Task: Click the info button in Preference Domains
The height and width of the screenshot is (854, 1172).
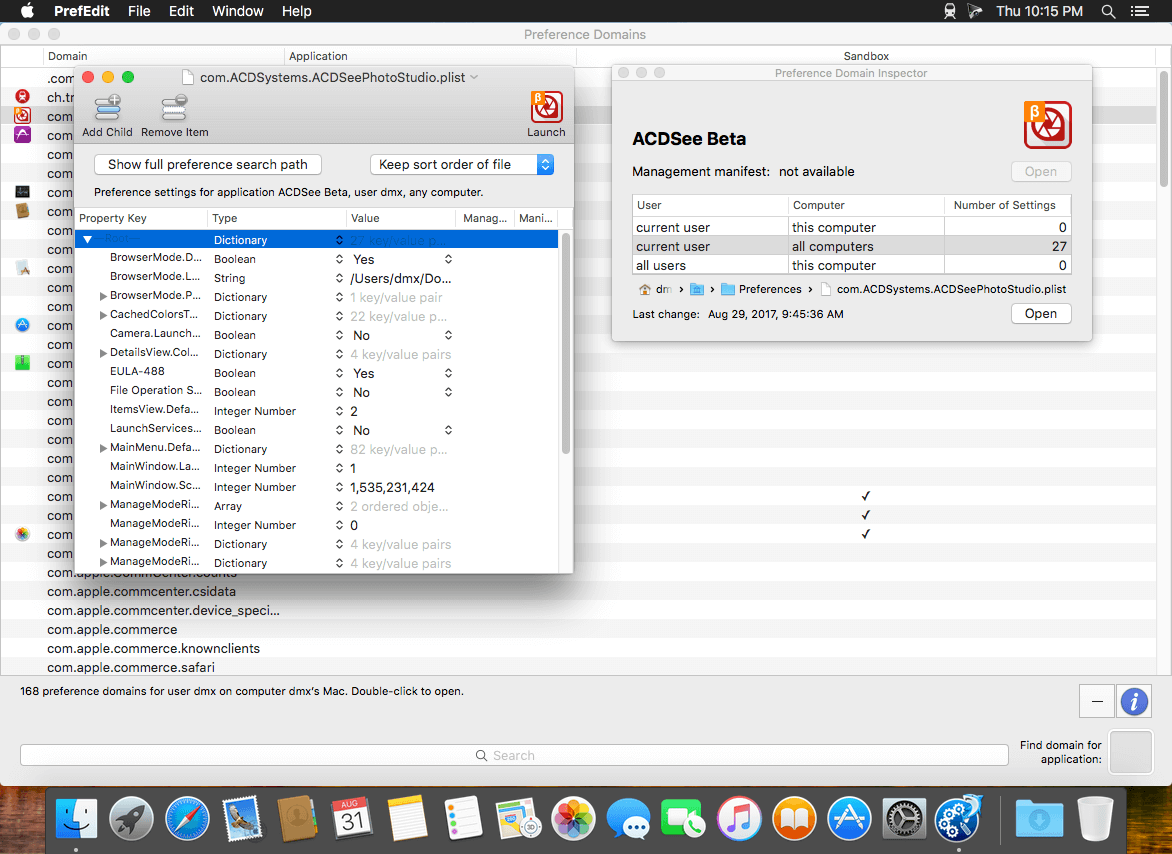Action: coord(1134,702)
